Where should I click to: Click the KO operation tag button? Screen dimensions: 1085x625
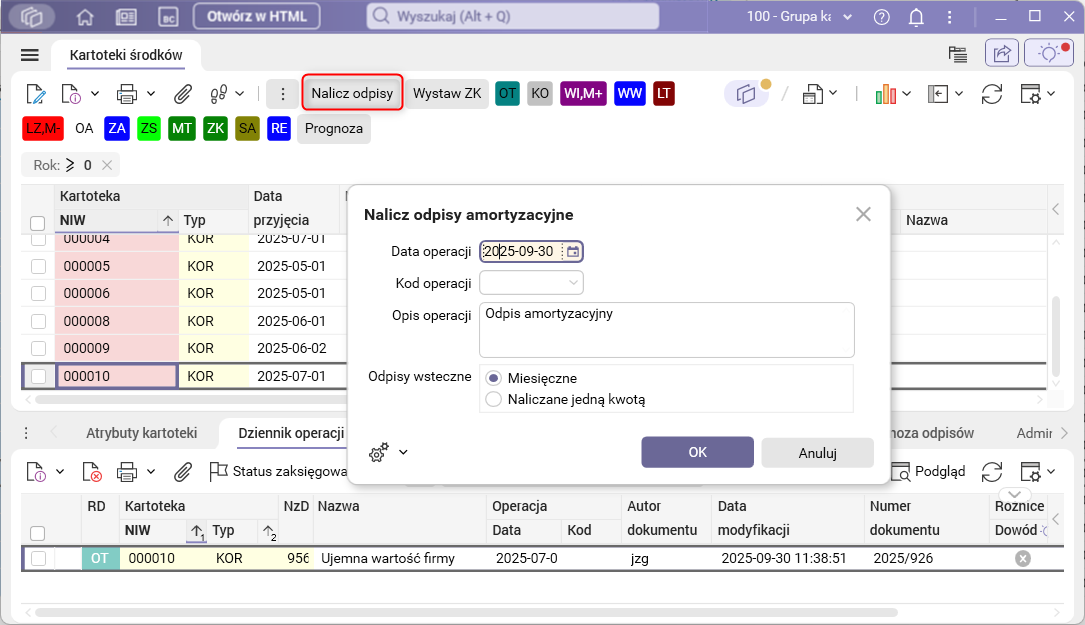pyautogui.click(x=540, y=93)
